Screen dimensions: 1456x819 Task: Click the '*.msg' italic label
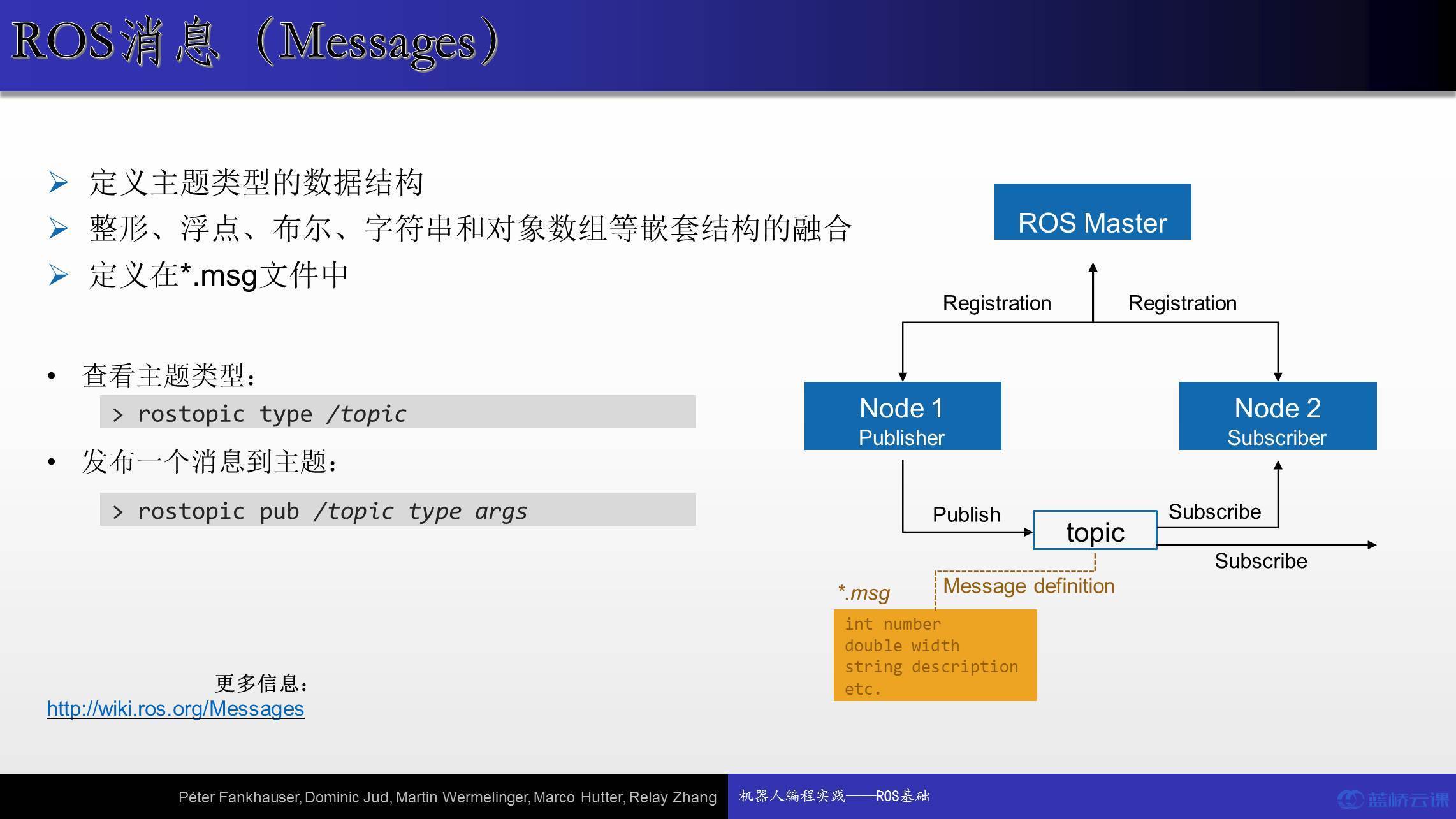pyautogui.click(x=864, y=593)
